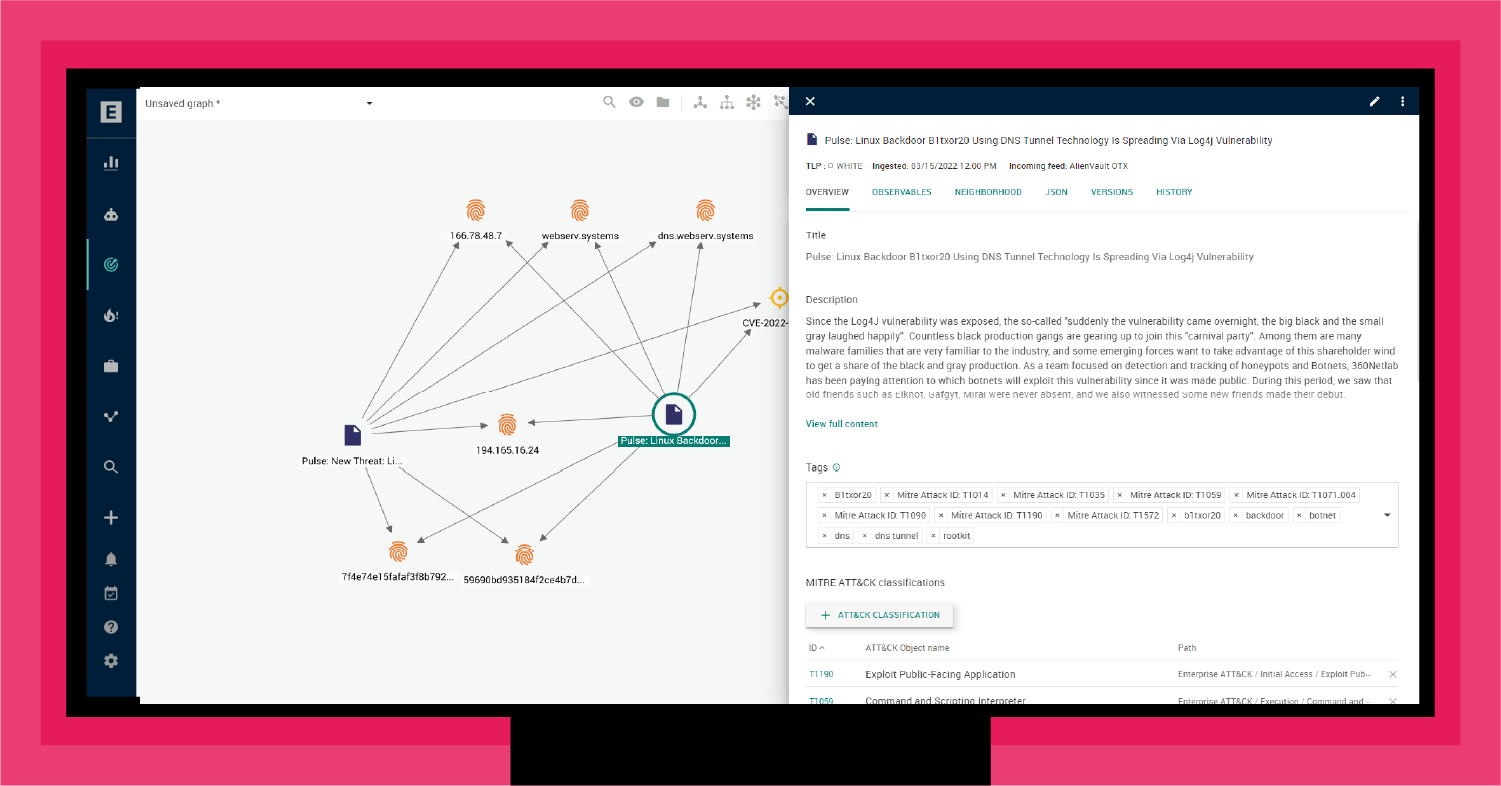Expand the tags list chevron
The image size is (1501, 786).
point(1387,515)
